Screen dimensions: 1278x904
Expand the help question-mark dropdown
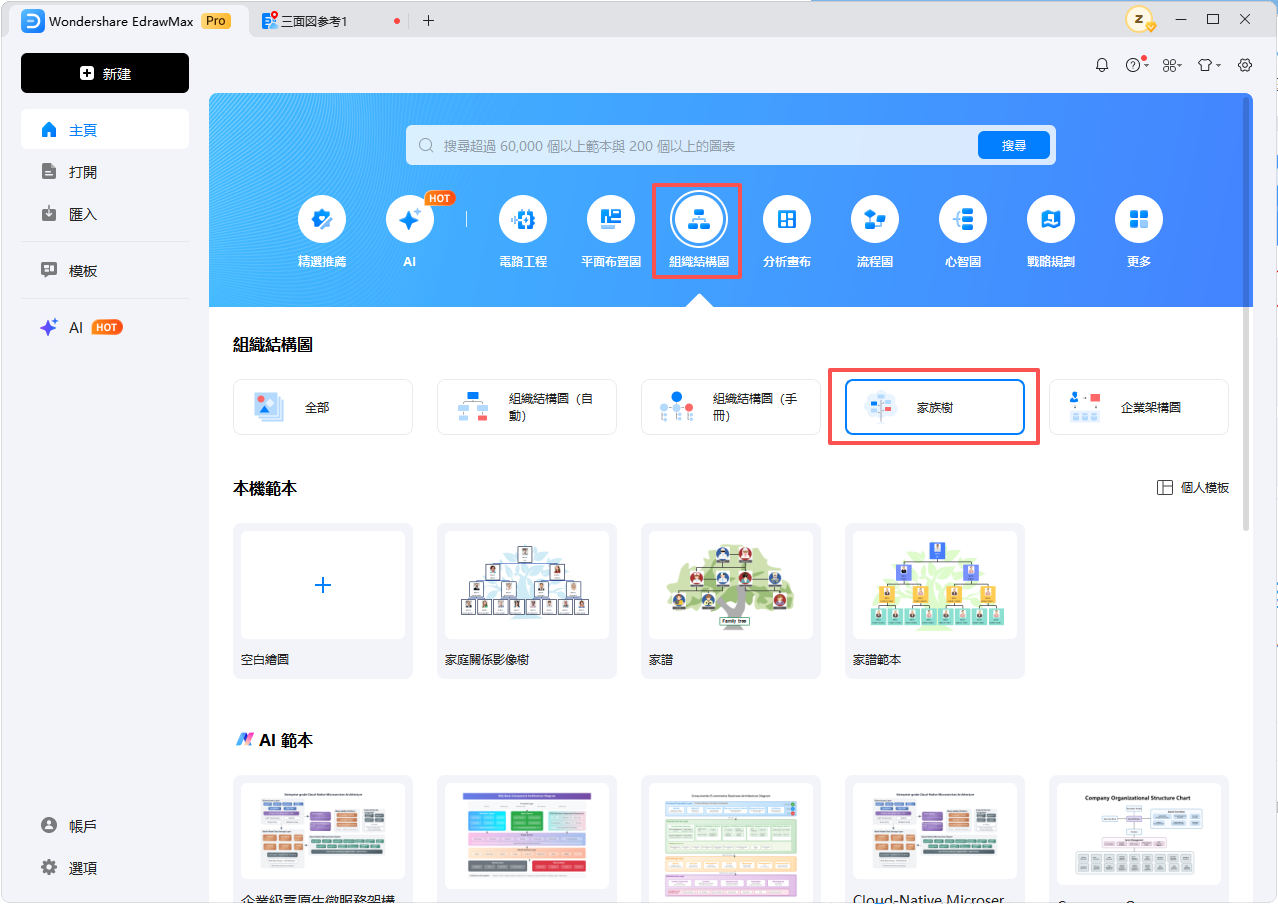pyautogui.click(x=1136, y=65)
